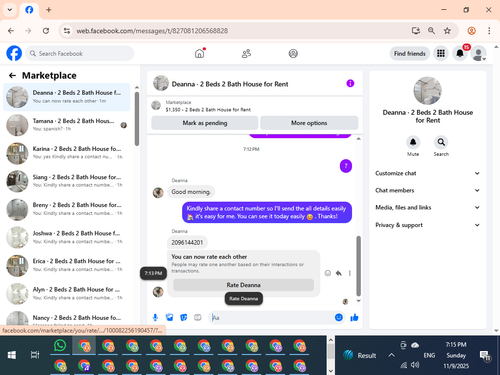The width and height of the screenshot is (500, 375).
Task: Open the Chrome three-dot menu
Action: pyautogui.click(x=489, y=31)
